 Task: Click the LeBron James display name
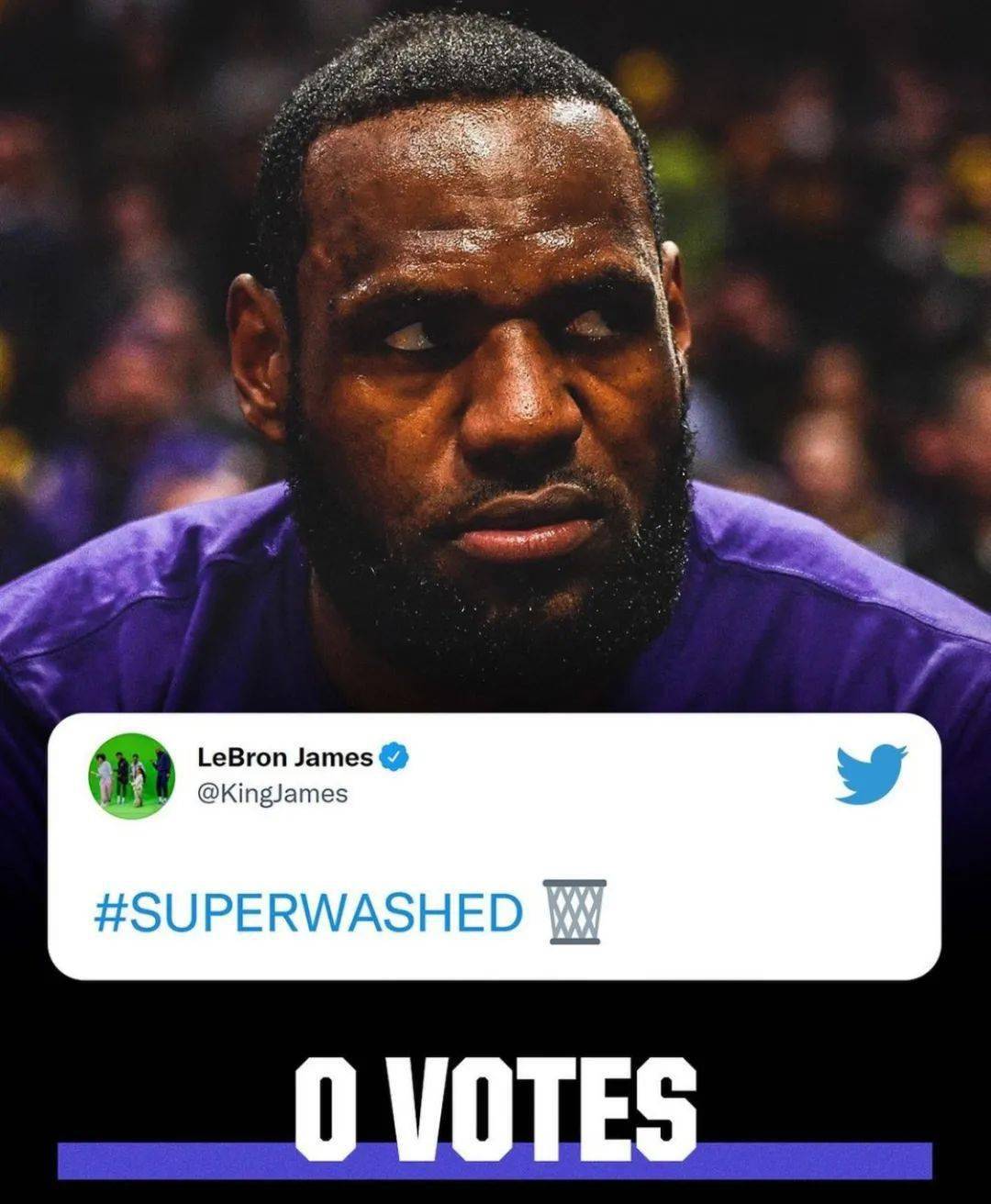click(x=285, y=757)
